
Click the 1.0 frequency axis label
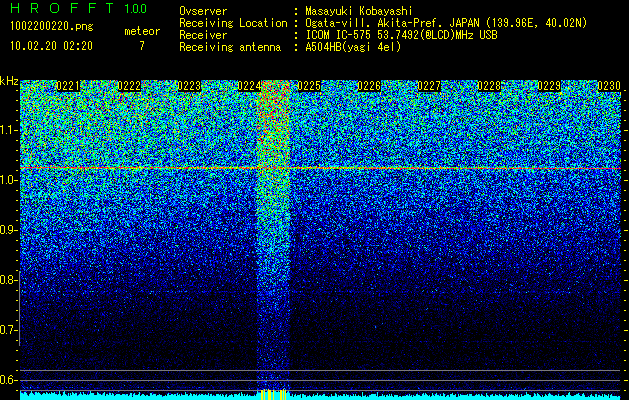pos(8,181)
